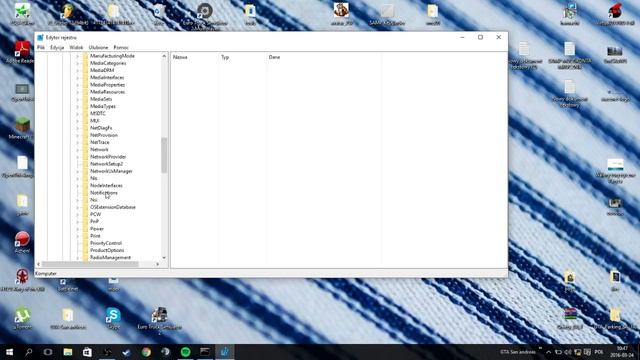
Task: Select the NetworkUxManager registry key
Action: [x=111, y=171]
